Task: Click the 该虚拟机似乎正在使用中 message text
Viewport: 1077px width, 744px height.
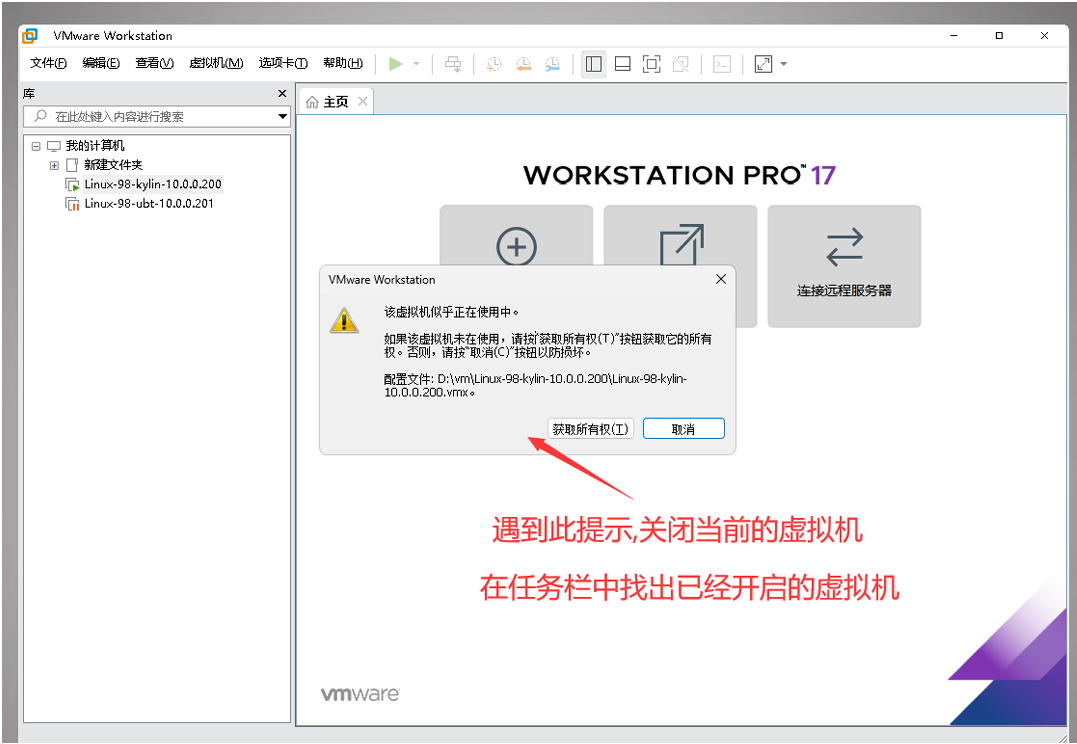Action: (451, 312)
